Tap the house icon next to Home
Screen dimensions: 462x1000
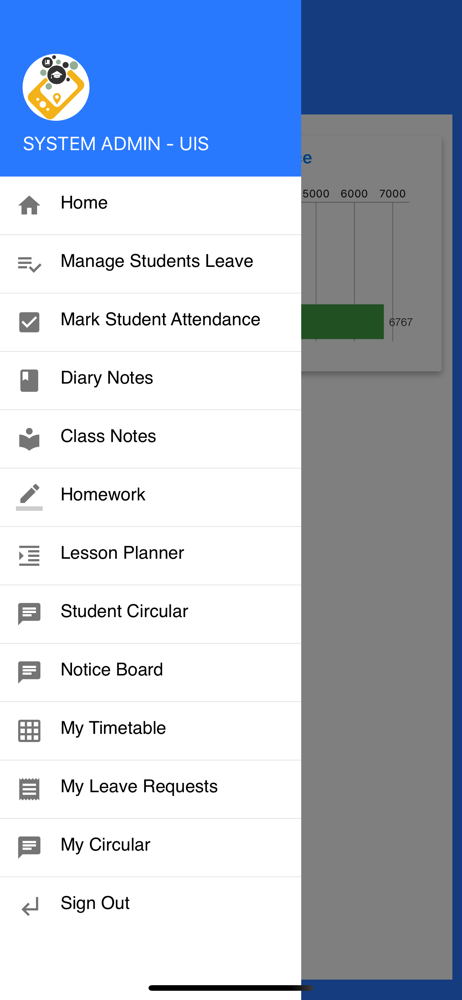pyautogui.click(x=29, y=205)
